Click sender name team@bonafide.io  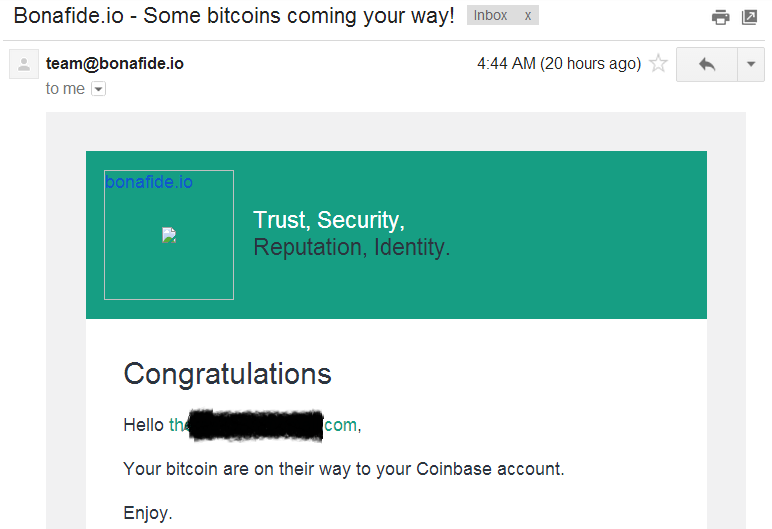click(115, 63)
